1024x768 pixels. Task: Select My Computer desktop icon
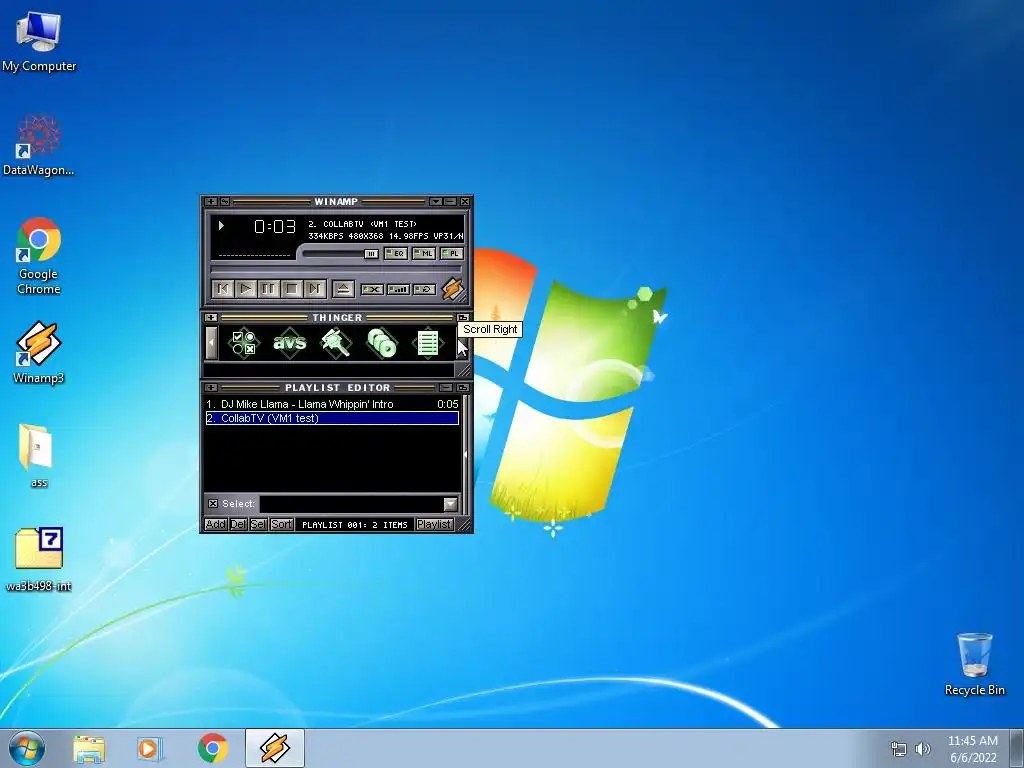coord(39,42)
